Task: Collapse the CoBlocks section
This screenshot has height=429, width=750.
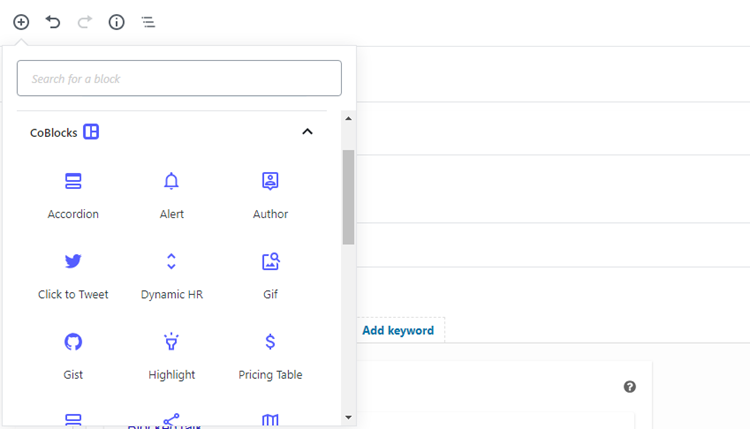Action: (x=308, y=132)
